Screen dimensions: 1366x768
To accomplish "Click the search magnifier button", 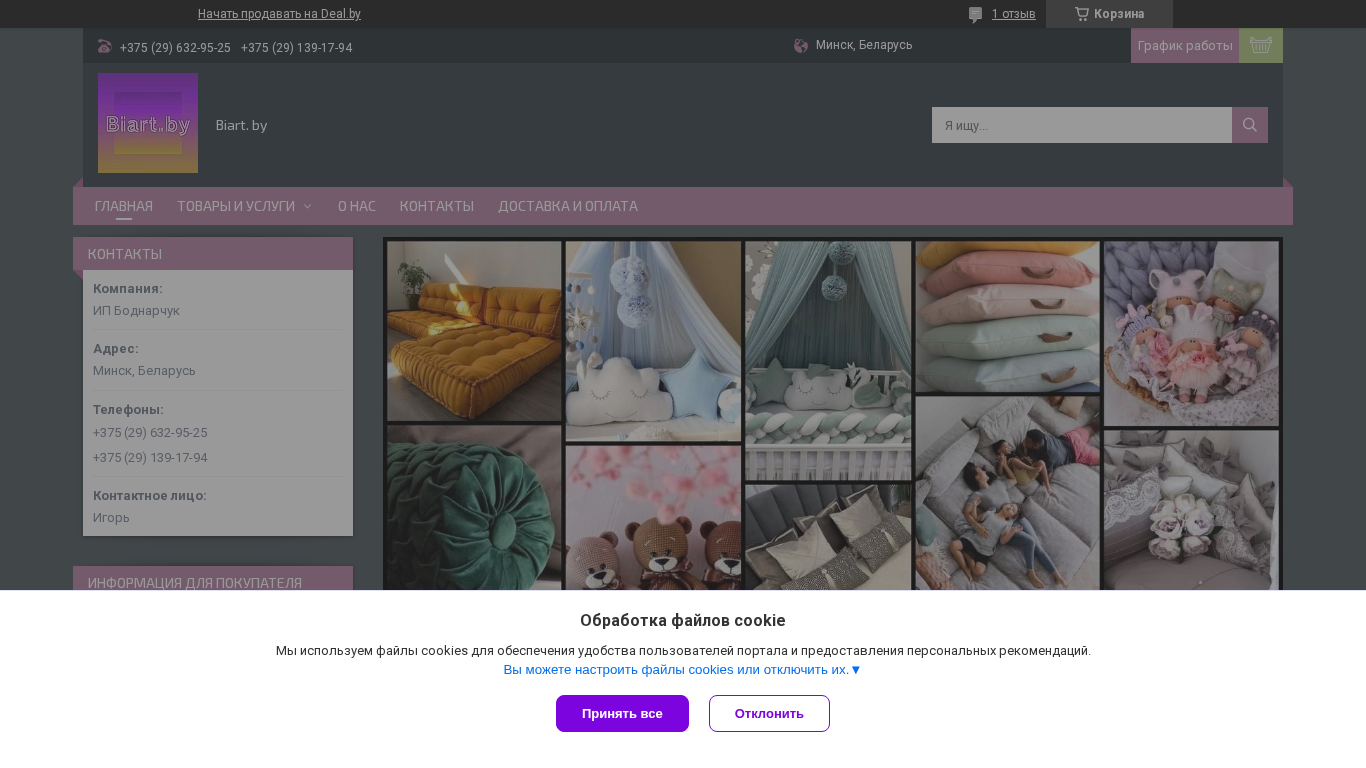I will [x=1250, y=125].
